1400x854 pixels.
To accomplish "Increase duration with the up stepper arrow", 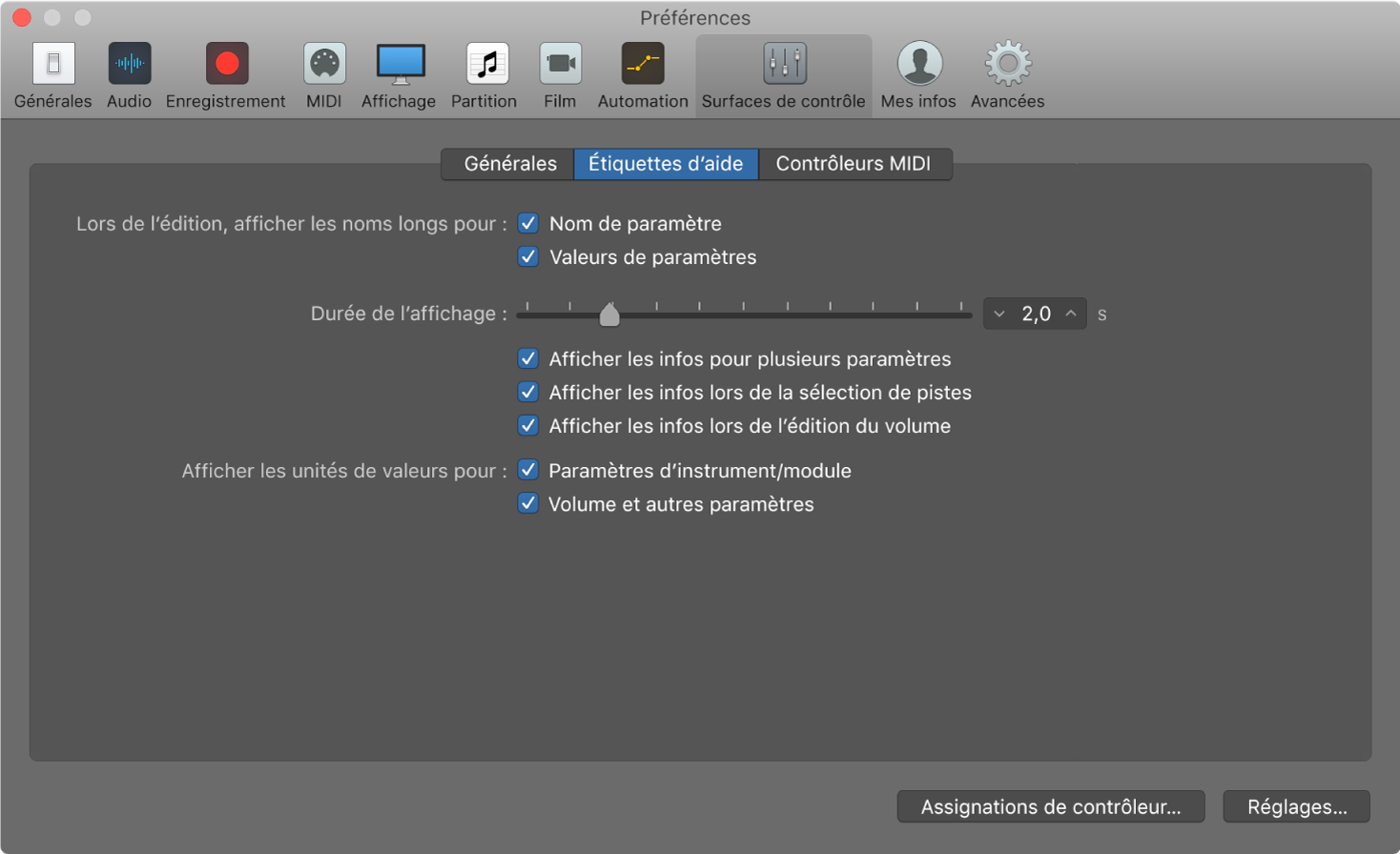I will click(1072, 314).
